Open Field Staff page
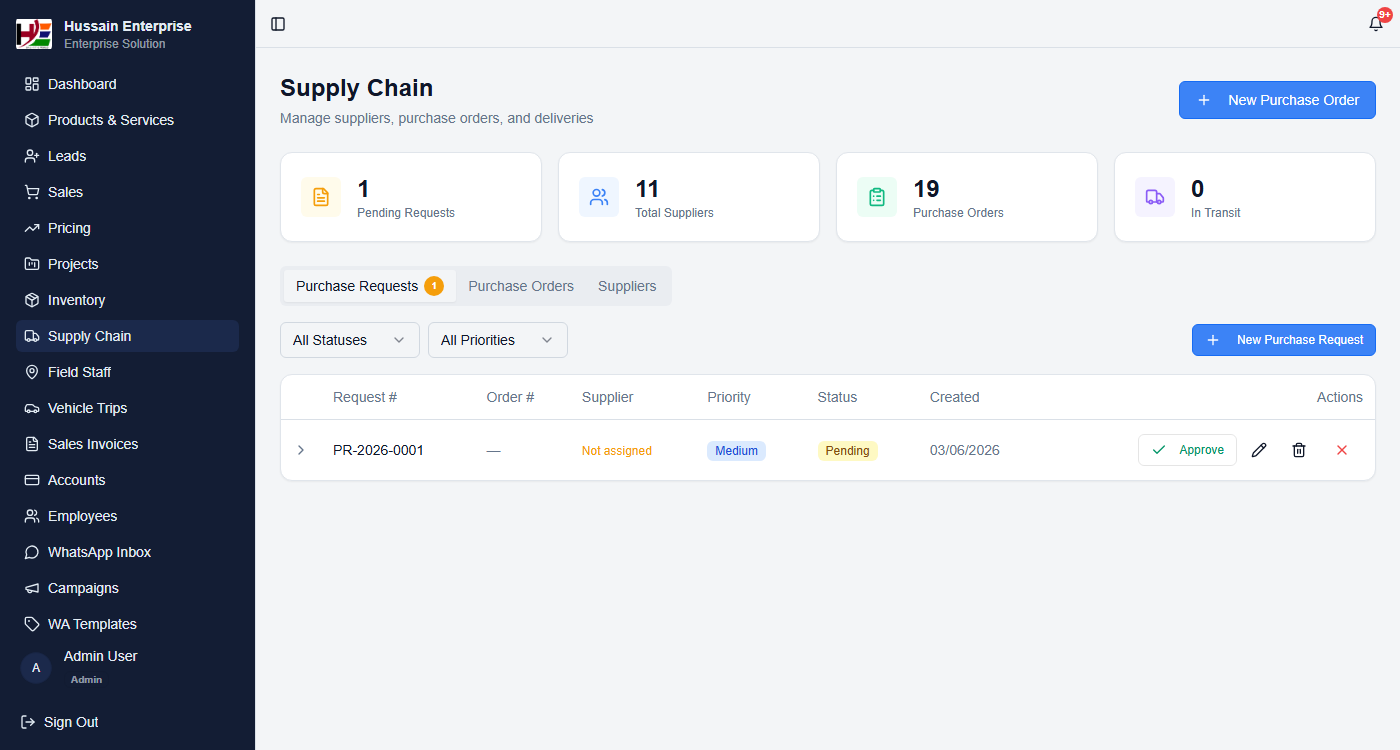 tap(127, 372)
